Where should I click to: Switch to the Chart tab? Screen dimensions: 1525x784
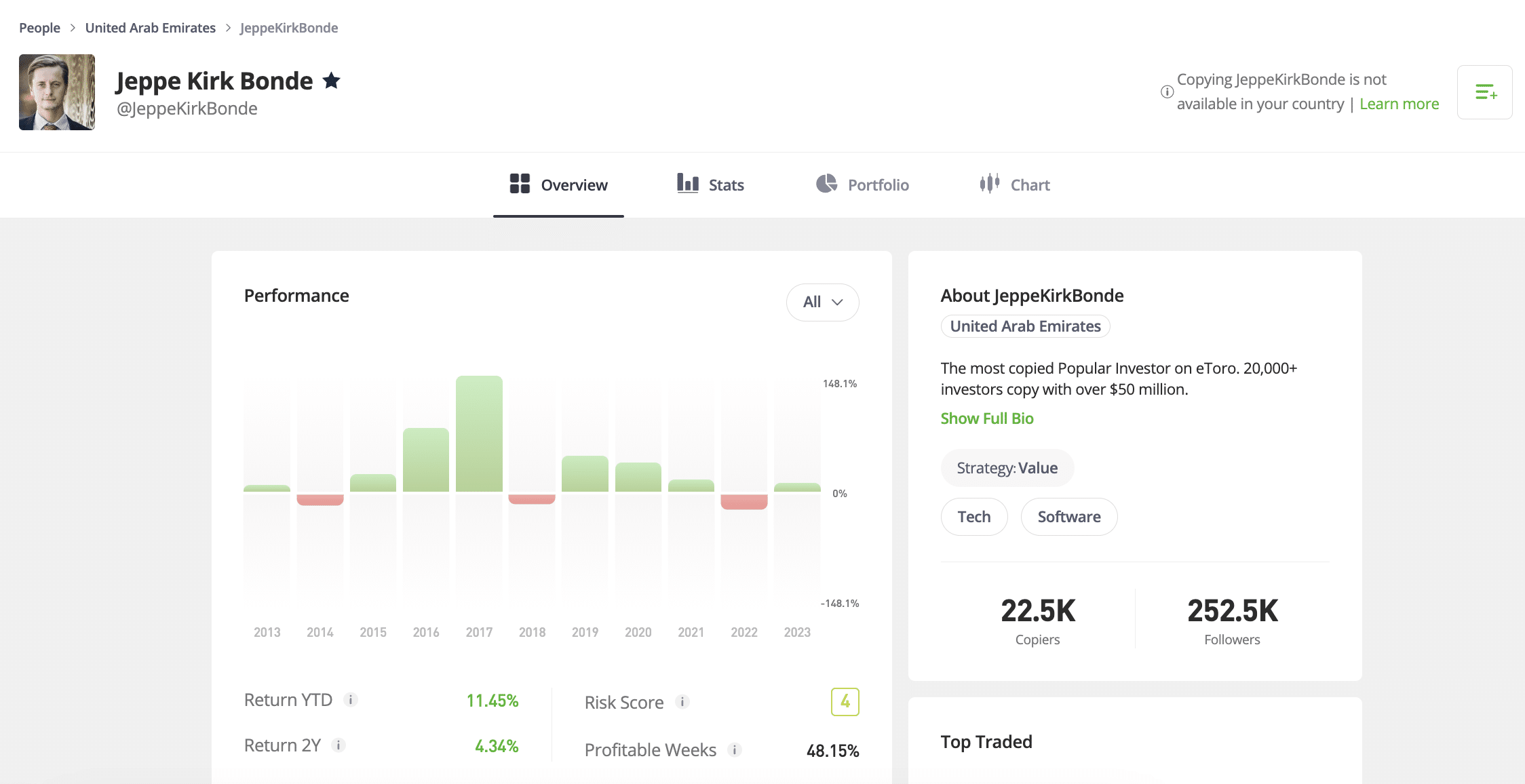pyautogui.click(x=1015, y=184)
